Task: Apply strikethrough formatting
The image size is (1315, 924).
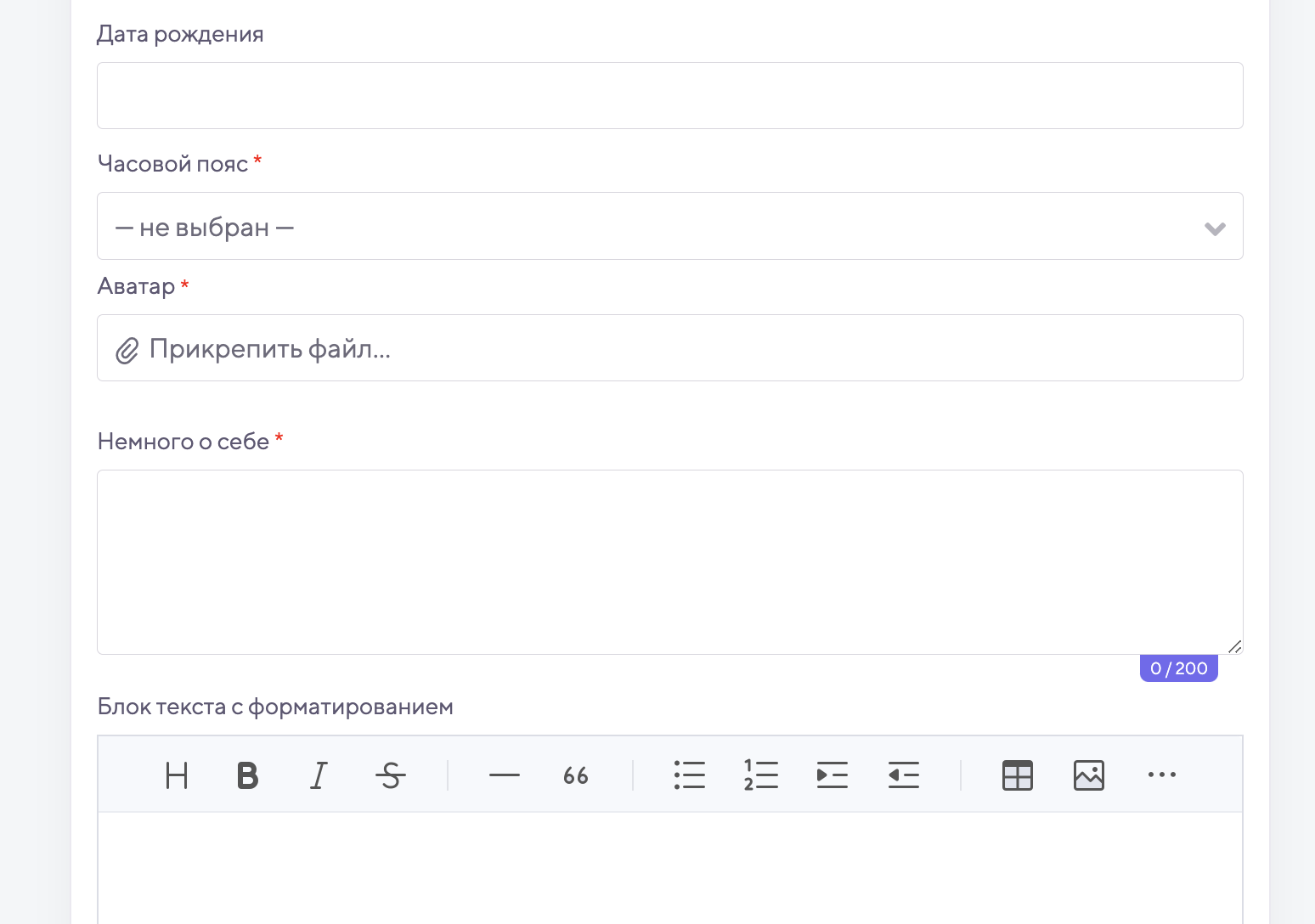Action: (x=390, y=775)
